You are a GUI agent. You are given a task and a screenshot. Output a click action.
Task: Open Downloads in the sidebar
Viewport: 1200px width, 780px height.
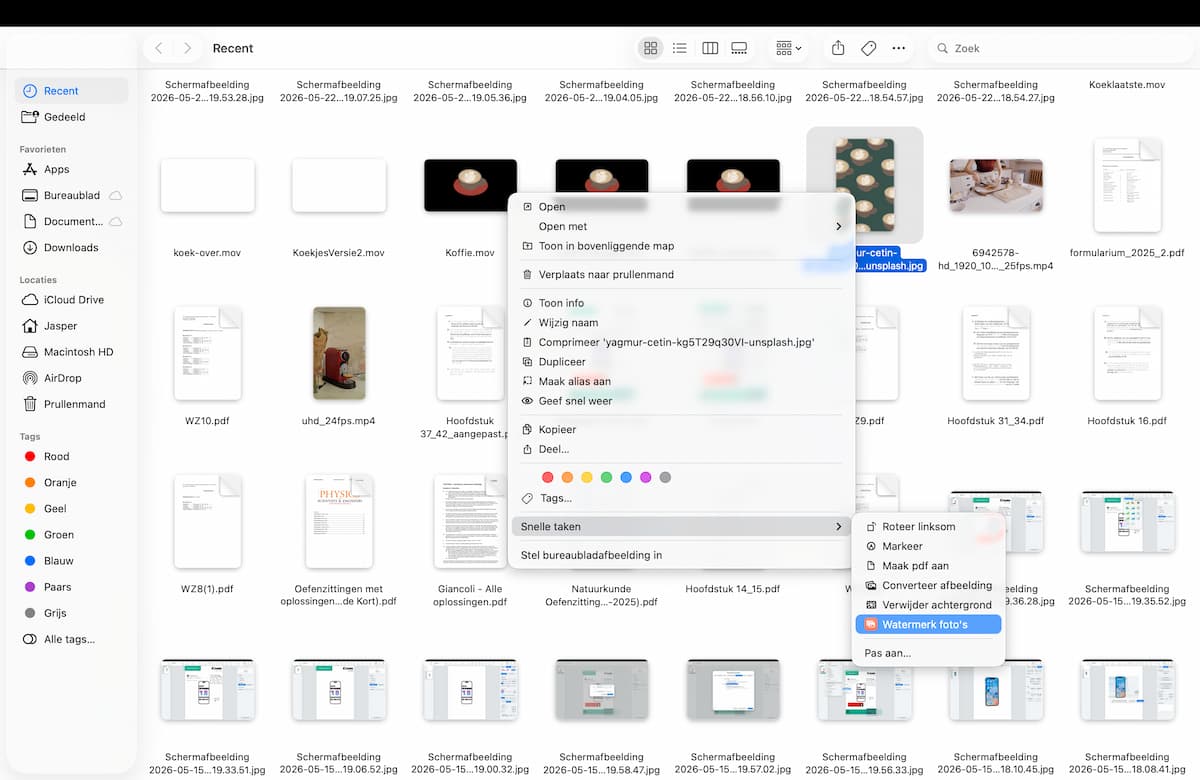pos(71,247)
